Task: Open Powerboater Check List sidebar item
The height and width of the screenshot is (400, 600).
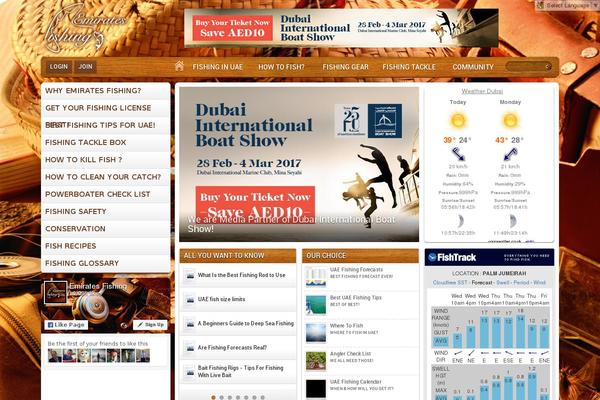Action: click(x=106, y=194)
